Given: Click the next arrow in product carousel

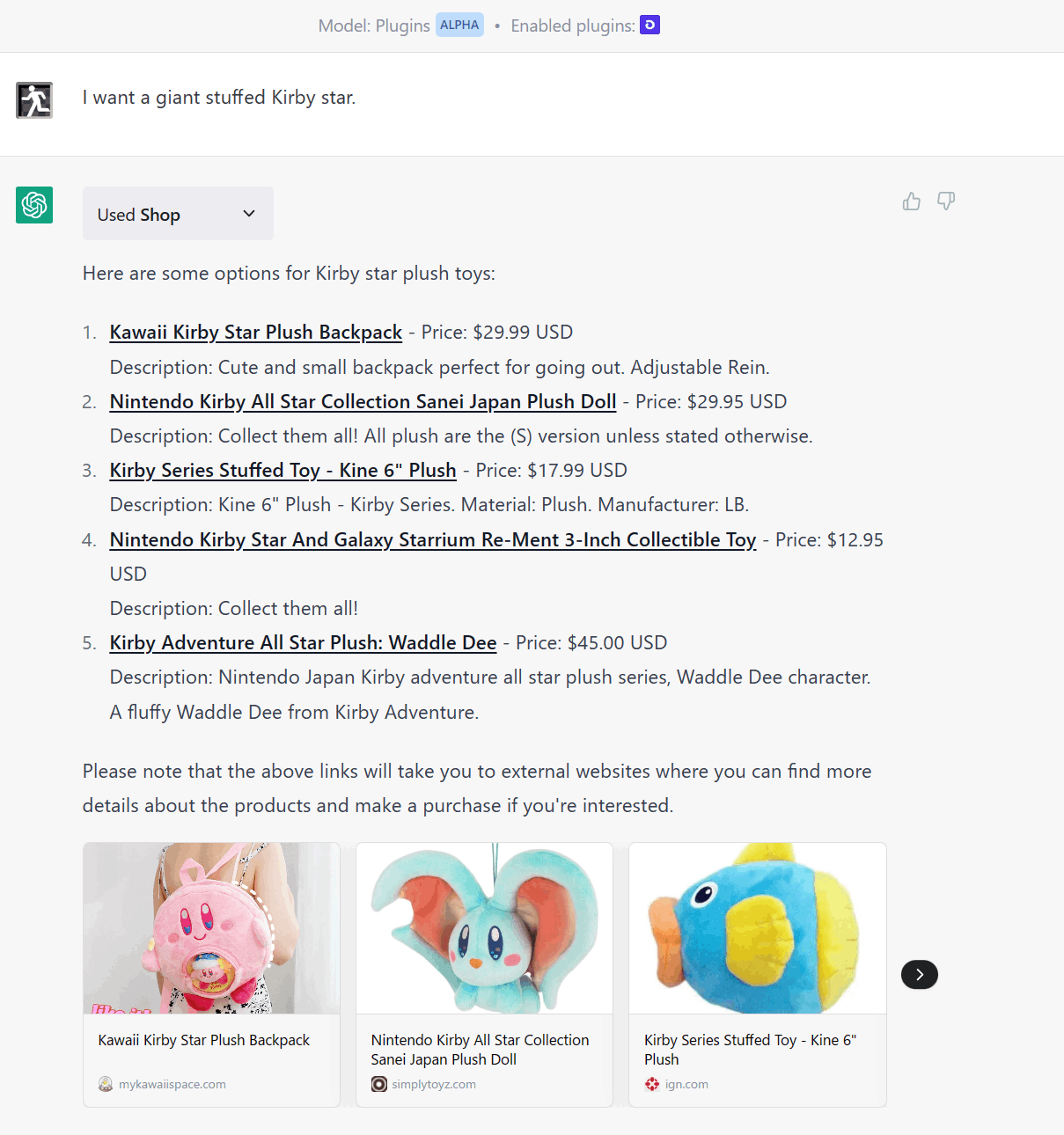Looking at the screenshot, I should [920, 974].
